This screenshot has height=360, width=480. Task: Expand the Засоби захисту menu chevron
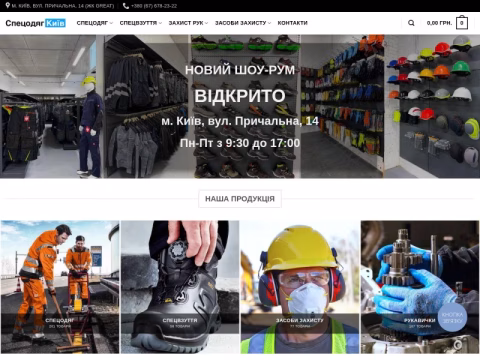point(269,23)
